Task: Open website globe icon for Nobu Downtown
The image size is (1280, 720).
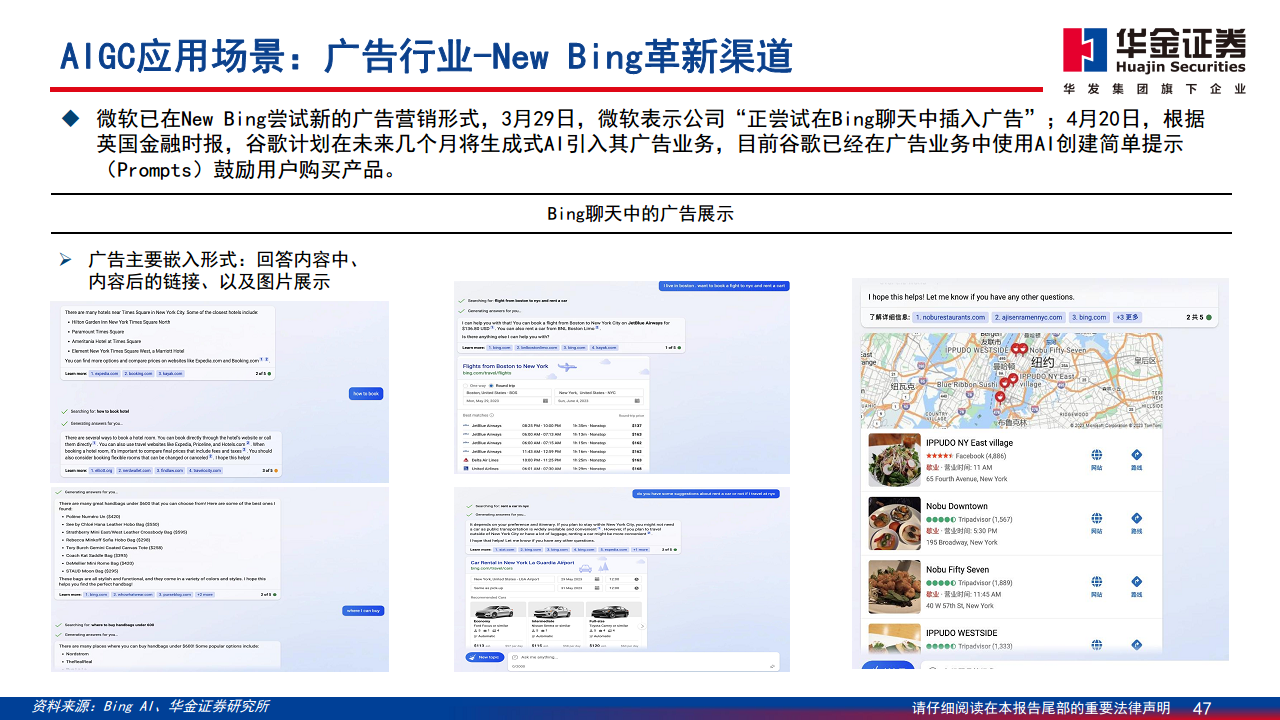Action: point(1096,517)
